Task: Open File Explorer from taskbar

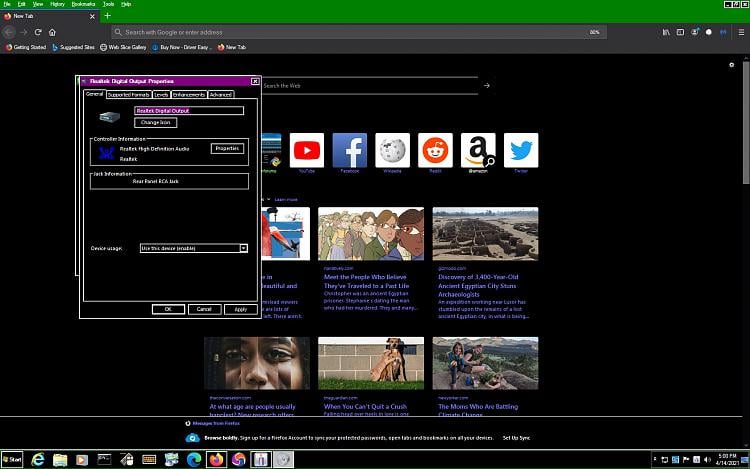Action: tap(60, 459)
